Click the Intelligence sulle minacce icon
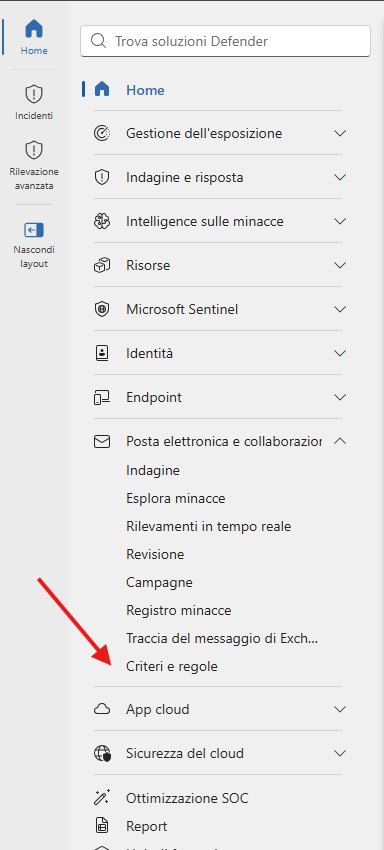The height and width of the screenshot is (850, 384). pyautogui.click(x=102, y=221)
